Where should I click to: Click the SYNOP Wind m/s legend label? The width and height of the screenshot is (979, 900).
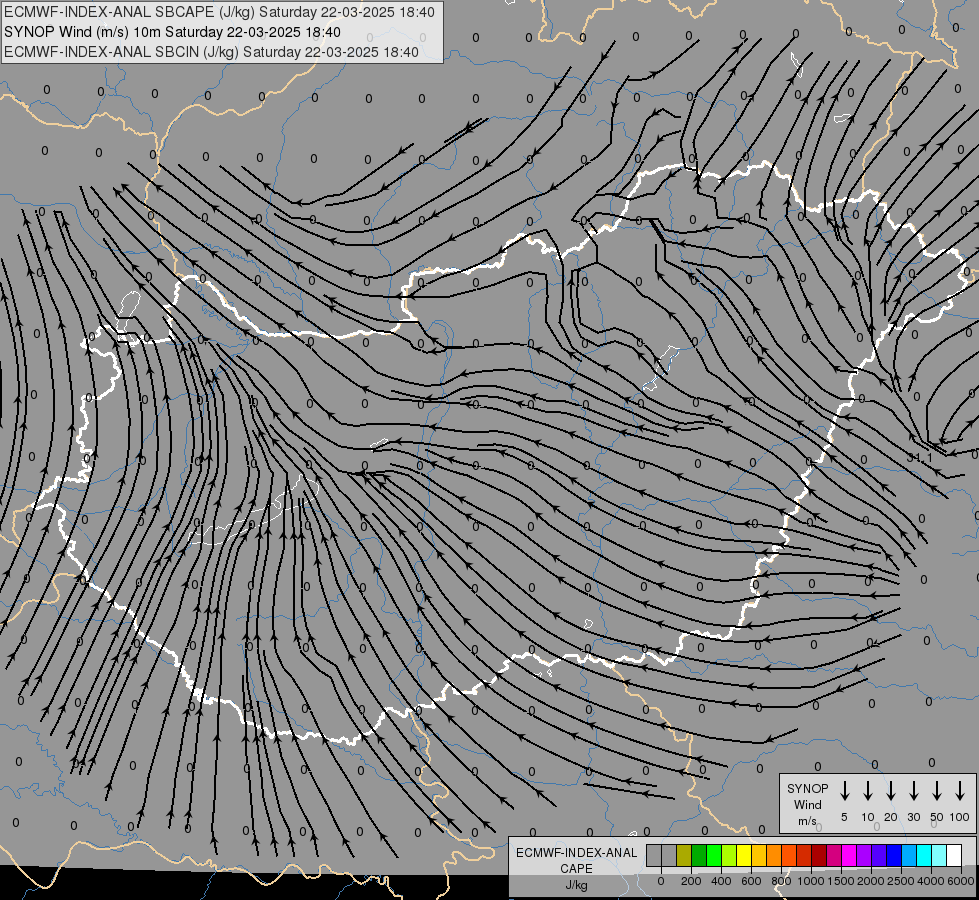tap(807, 804)
